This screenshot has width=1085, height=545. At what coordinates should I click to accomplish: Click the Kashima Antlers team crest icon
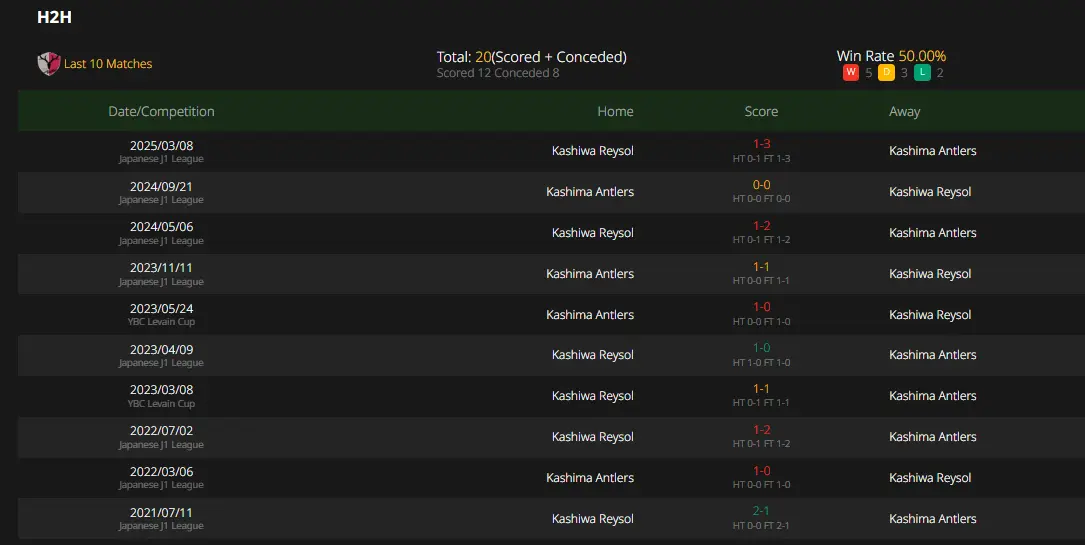48,64
